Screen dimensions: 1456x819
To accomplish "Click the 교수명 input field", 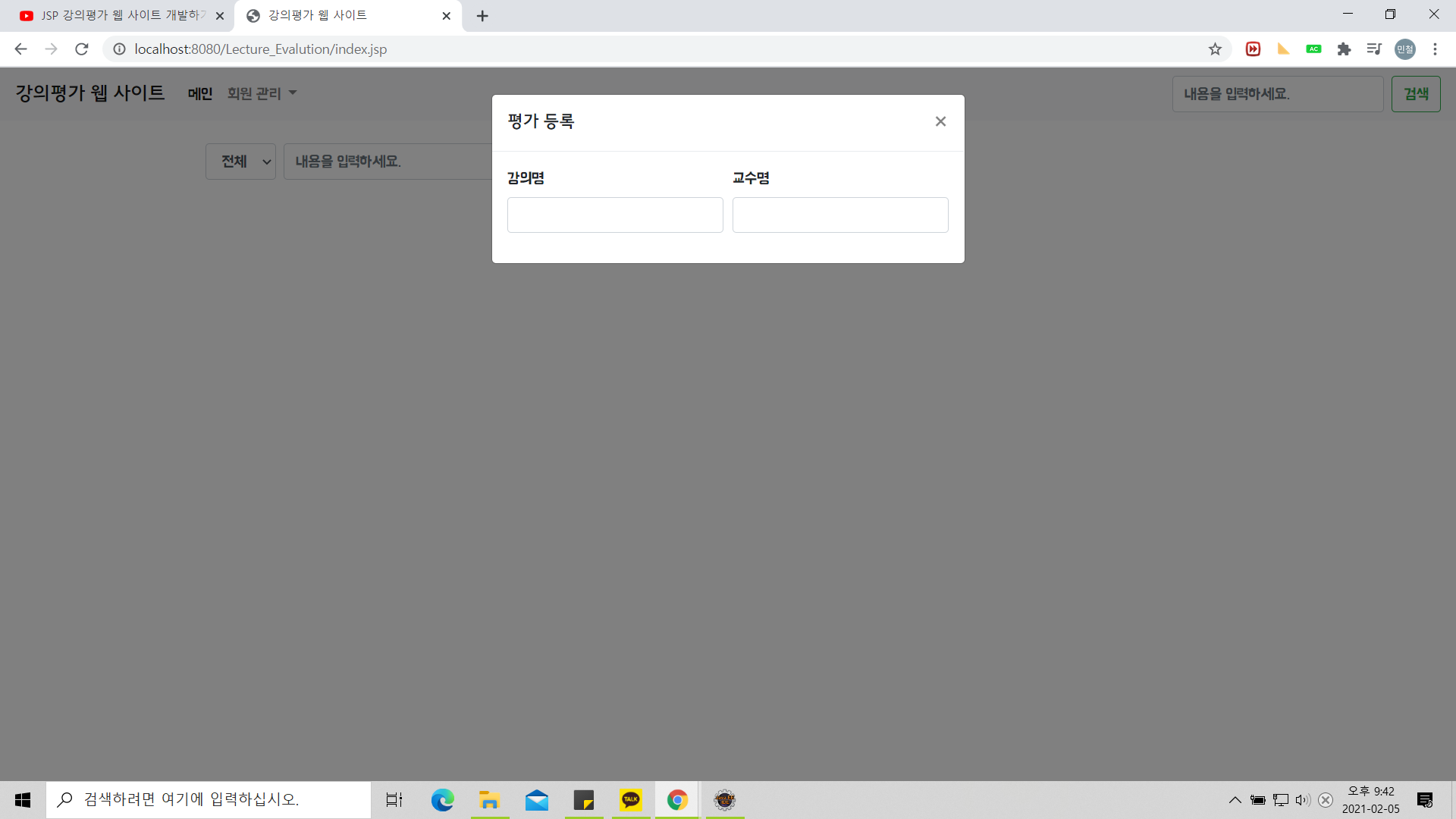I will pos(839,215).
